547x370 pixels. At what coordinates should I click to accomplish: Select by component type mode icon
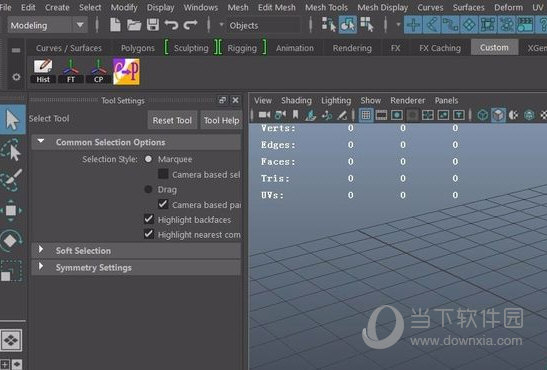click(x=367, y=25)
